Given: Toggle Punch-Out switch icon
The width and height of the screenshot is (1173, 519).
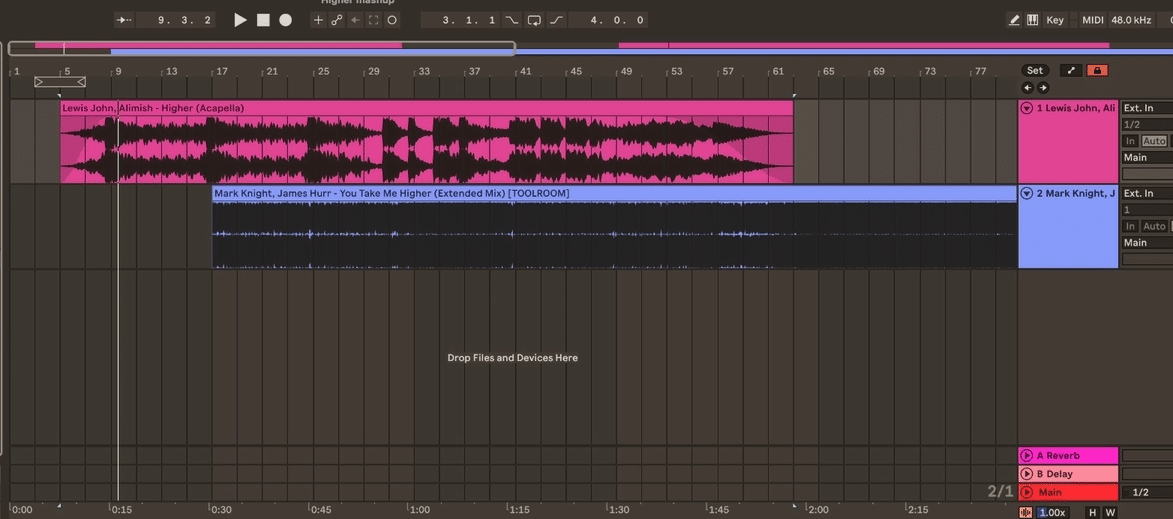Looking at the screenshot, I should pos(556,20).
